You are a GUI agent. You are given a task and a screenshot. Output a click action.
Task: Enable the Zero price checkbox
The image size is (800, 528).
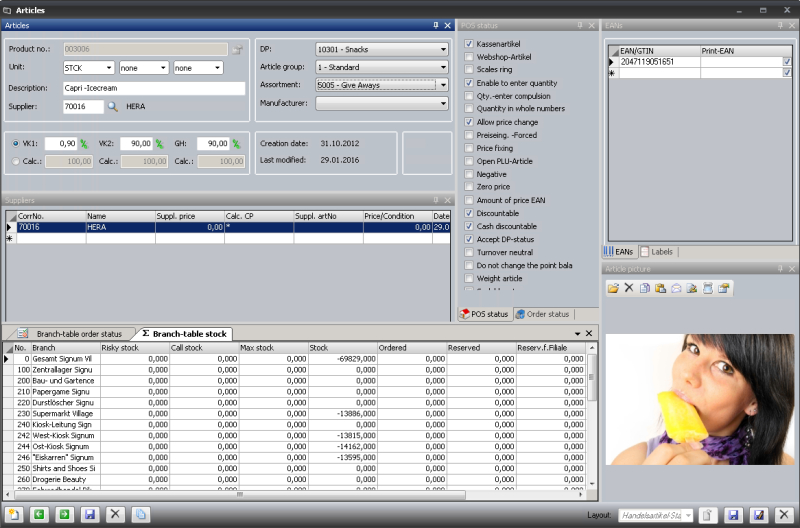pos(469,187)
